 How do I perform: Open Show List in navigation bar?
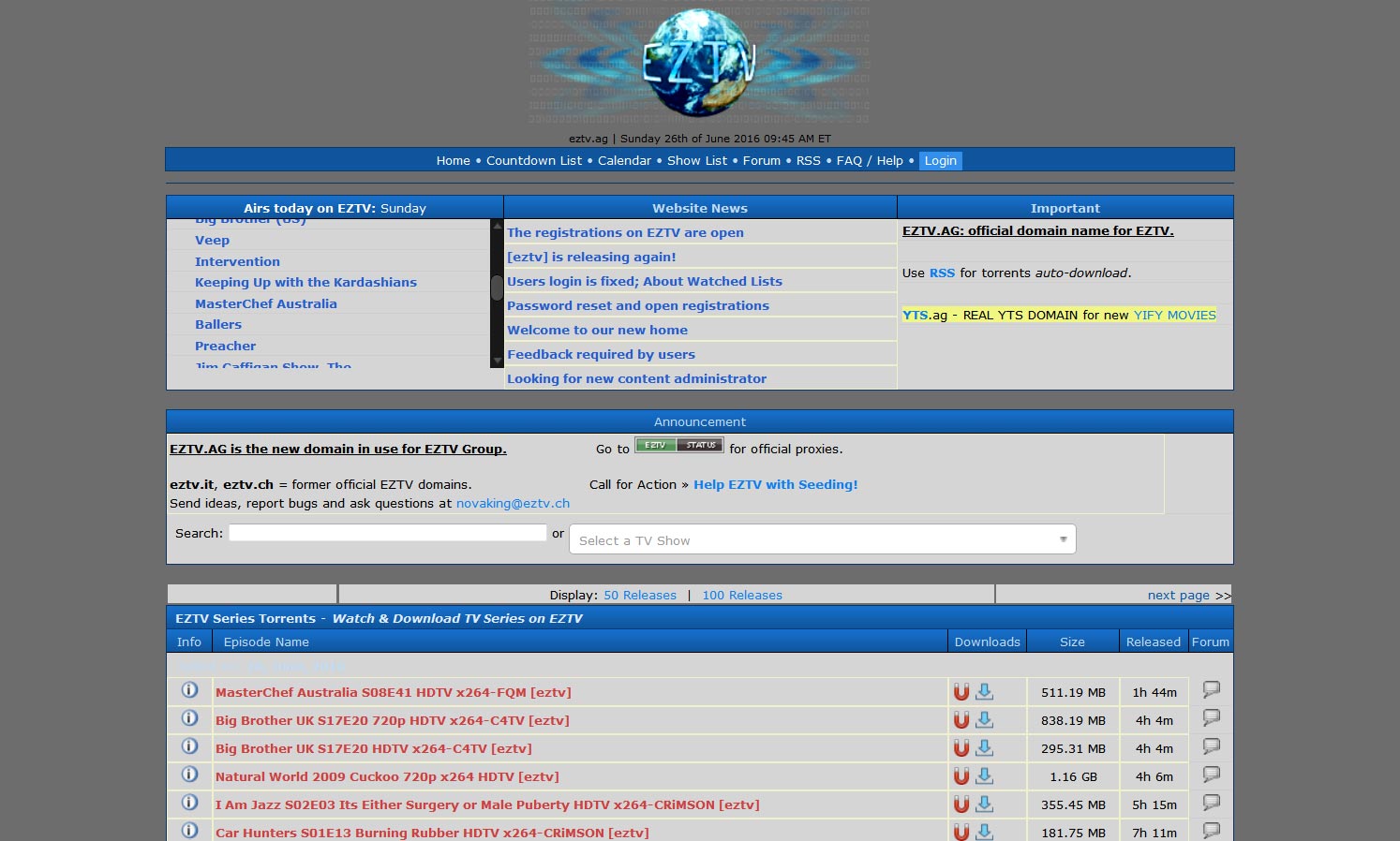tap(697, 161)
